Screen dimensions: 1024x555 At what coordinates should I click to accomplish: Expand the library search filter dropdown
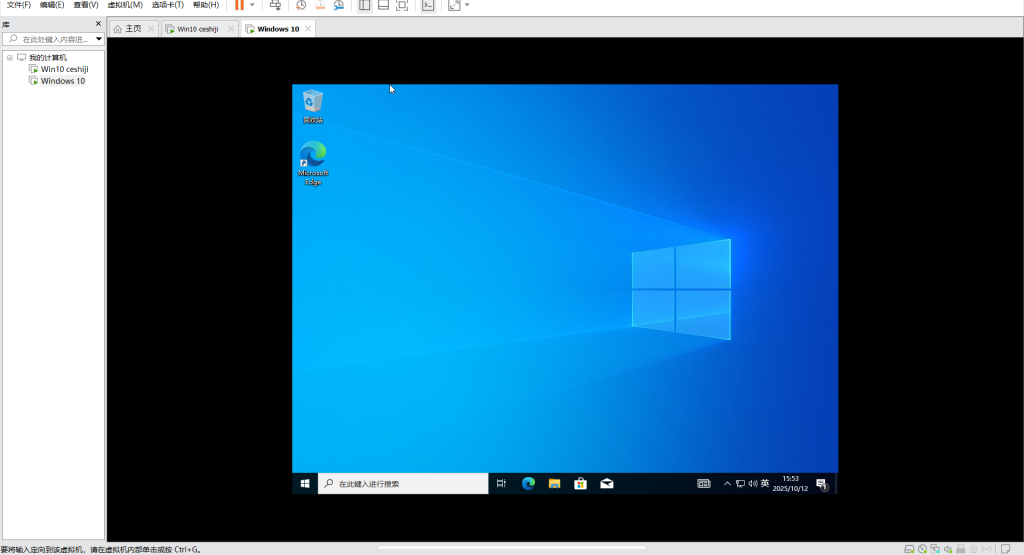point(98,39)
